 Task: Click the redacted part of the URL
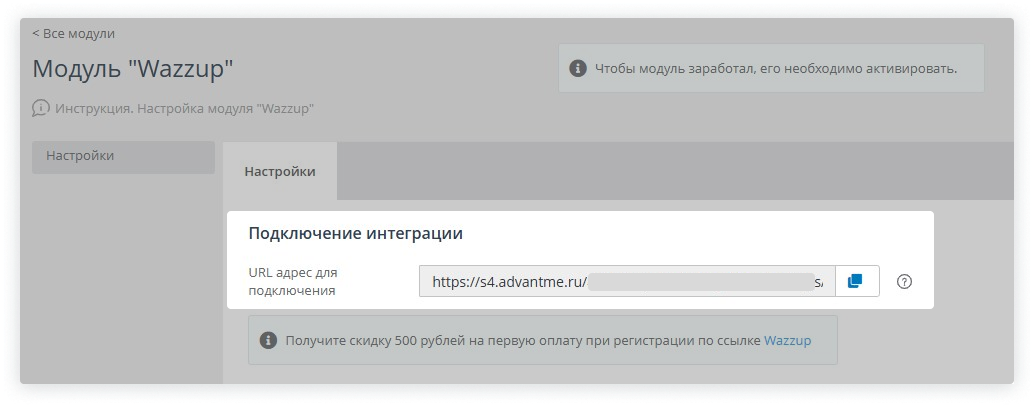[x=700, y=282]
